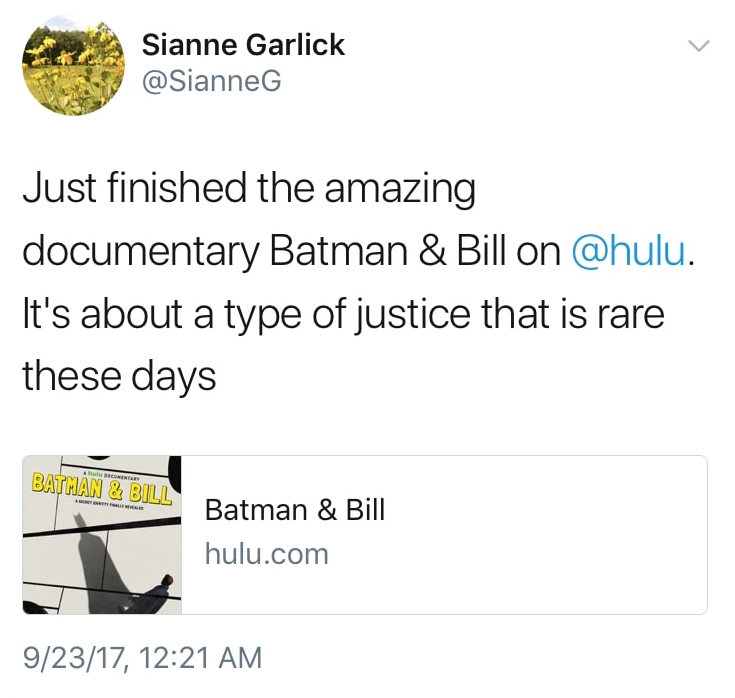The height and width of the screenshot is (698, 735).
Task: Click the poster's shadowed figure feet area
Action: pos(152,599)
